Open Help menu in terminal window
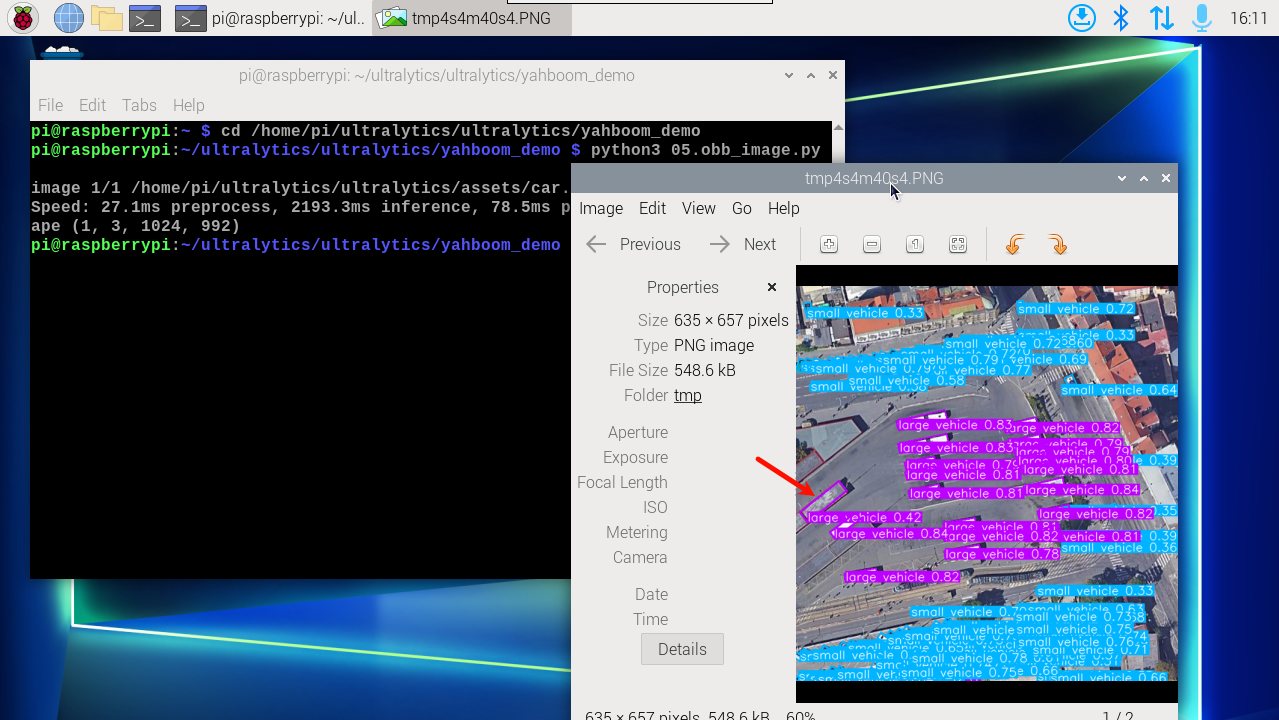Viewport: 1279px width, 720px height. (x=188, y=105)
